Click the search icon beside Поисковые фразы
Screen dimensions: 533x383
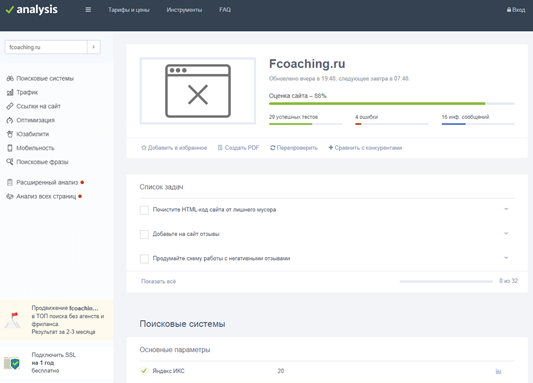click(10, 162)
